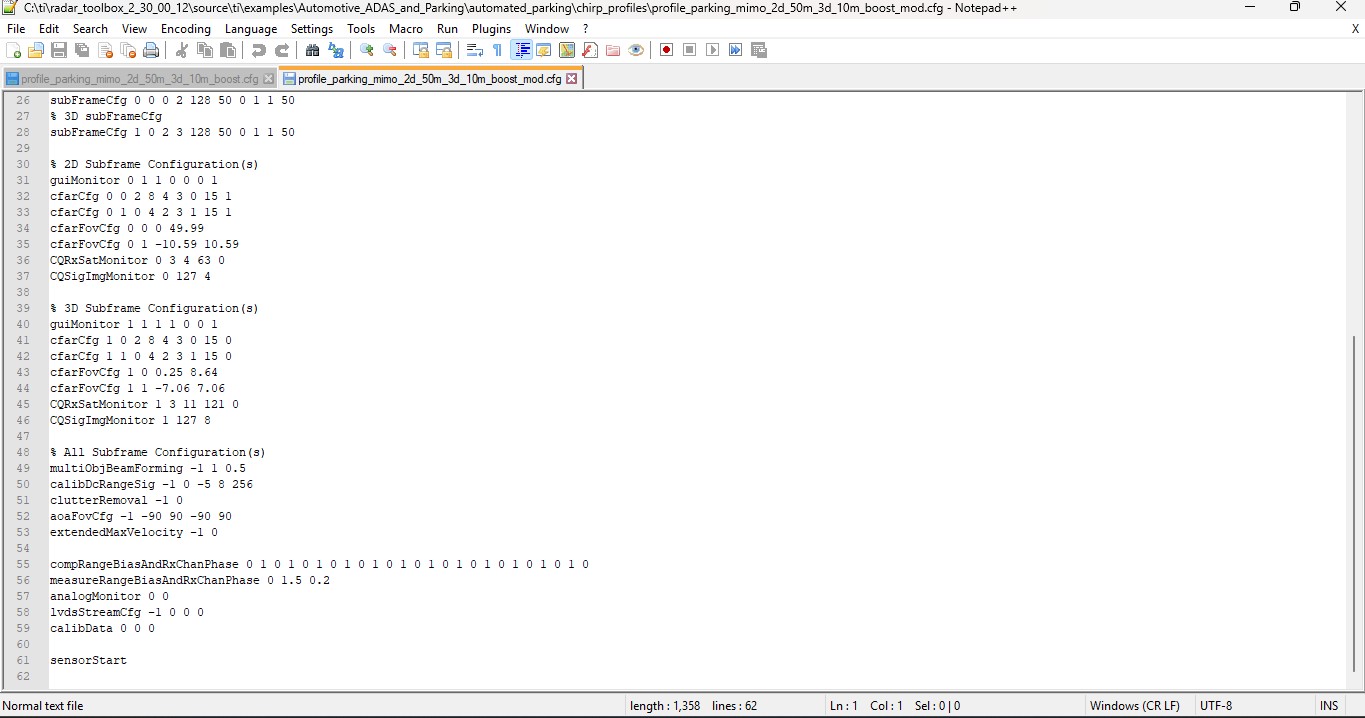This screenshot has width=1365, height=718.
Task: Click the Save All icon
Action: click(x=82, y=50)
